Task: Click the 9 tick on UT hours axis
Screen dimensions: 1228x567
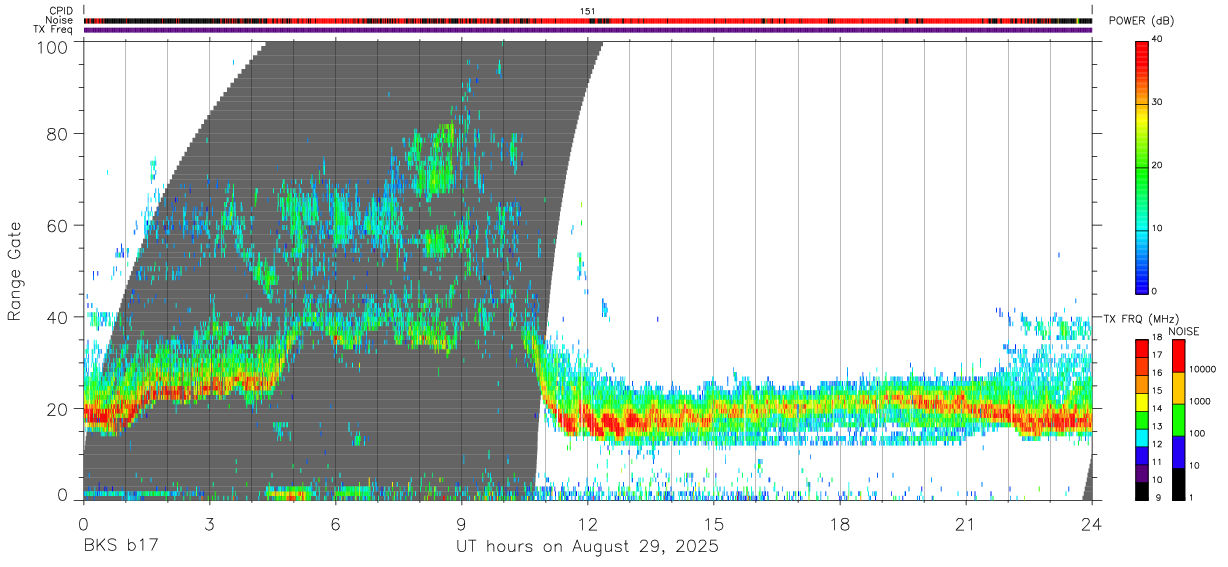Action: pos(462,524)
